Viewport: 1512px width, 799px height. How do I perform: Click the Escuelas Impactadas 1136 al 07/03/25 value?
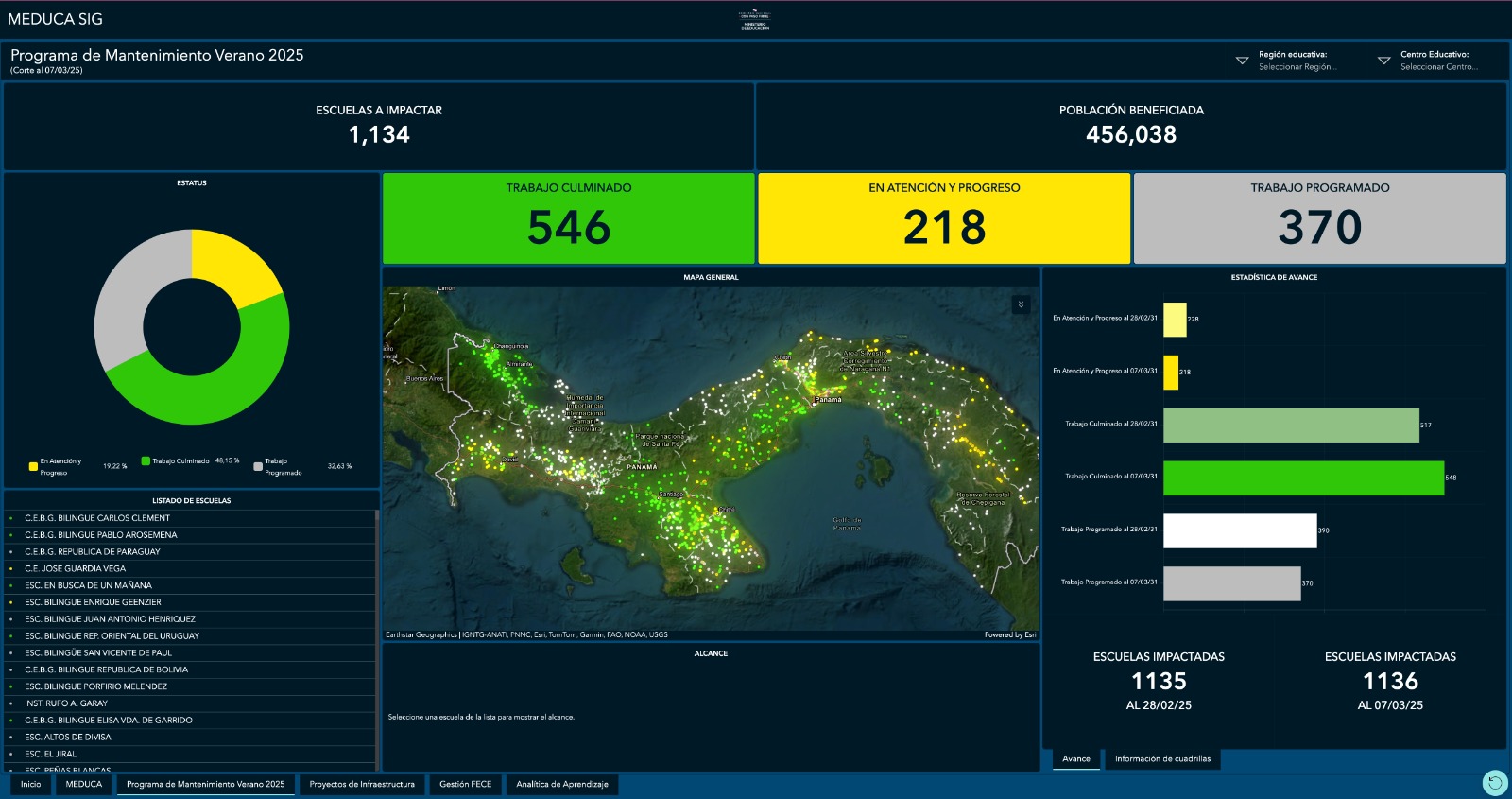tap(1390, 681)
